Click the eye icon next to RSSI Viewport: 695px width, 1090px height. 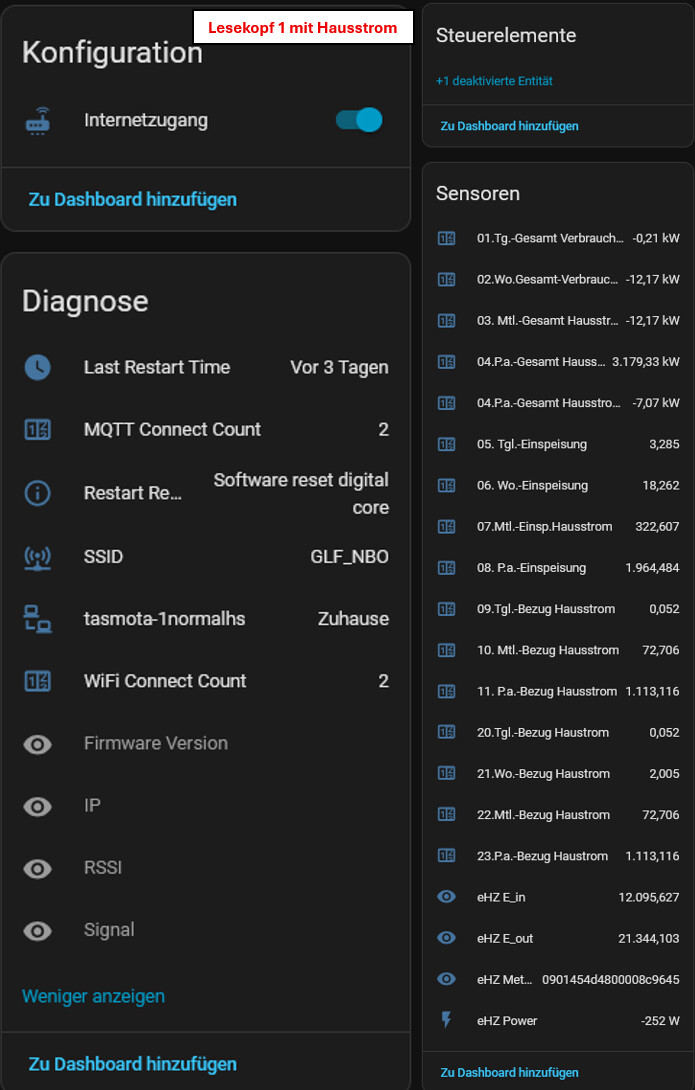37,869
